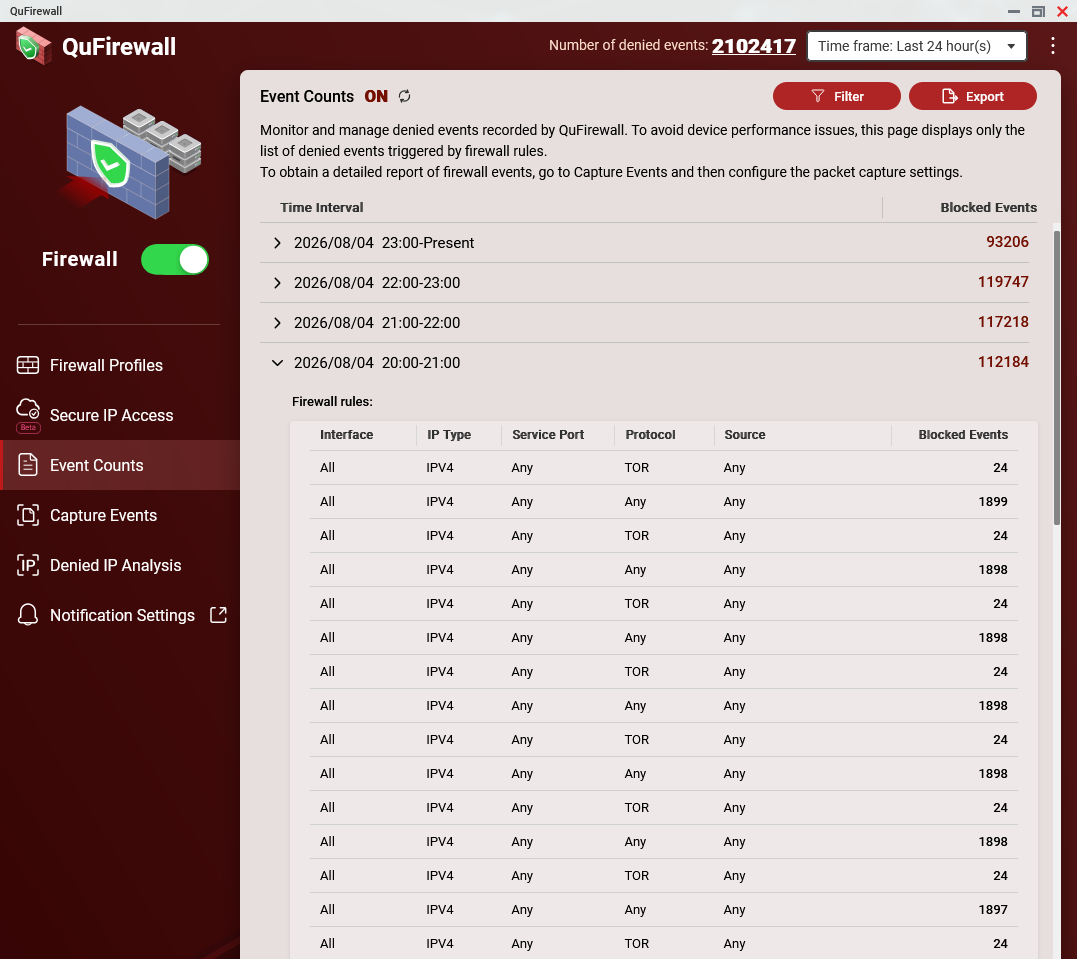Click the Denied IP Analysis icon
Image resolution: width=1077 pixels, height=959 pixels.
27,565
